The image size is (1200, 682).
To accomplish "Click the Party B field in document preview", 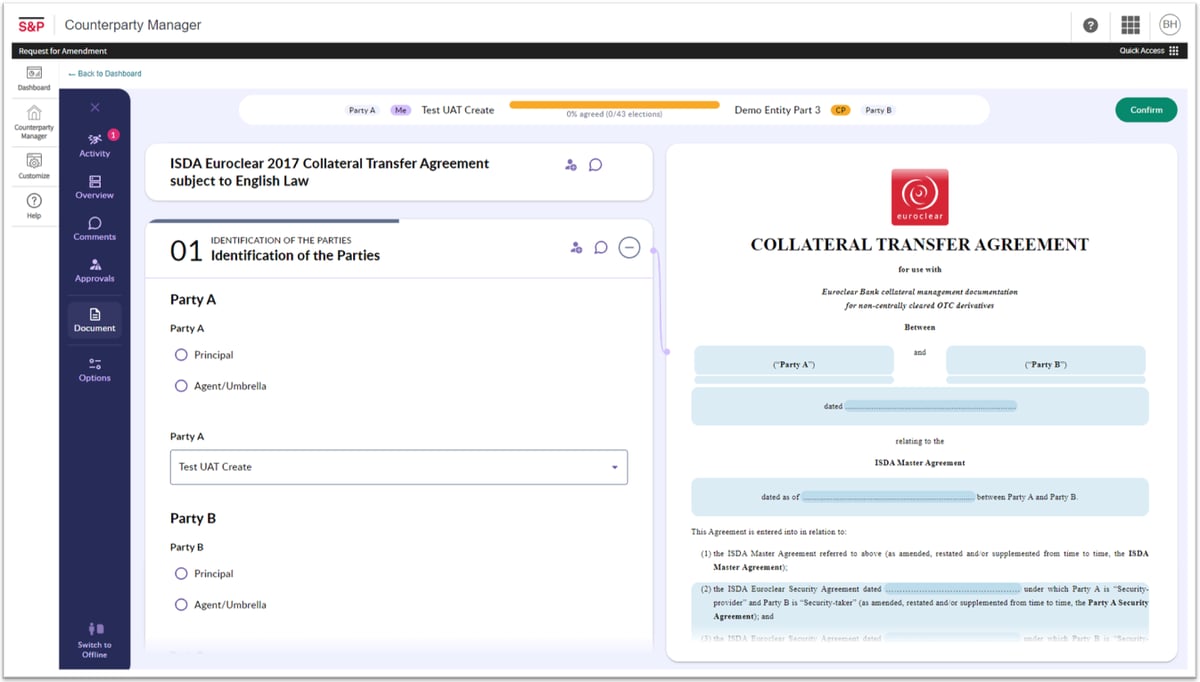I will pos(1045,360).
